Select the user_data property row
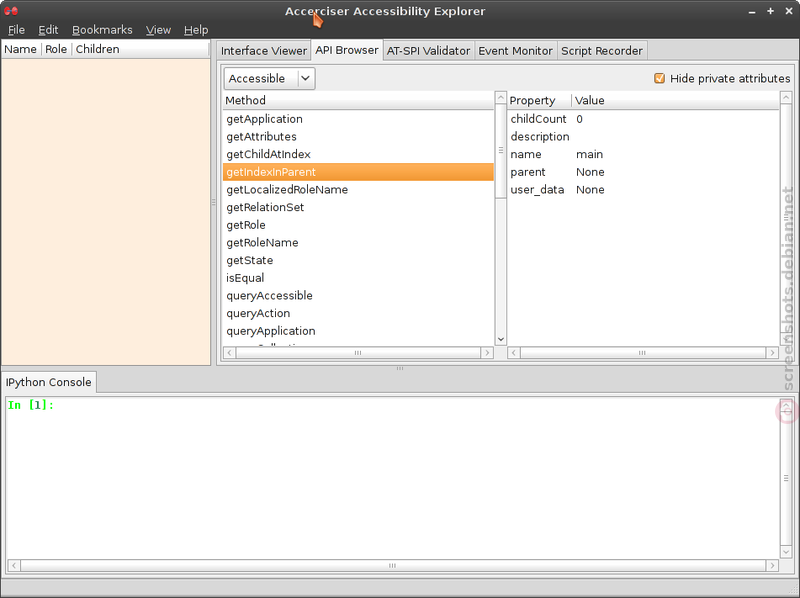 [643, 190]
